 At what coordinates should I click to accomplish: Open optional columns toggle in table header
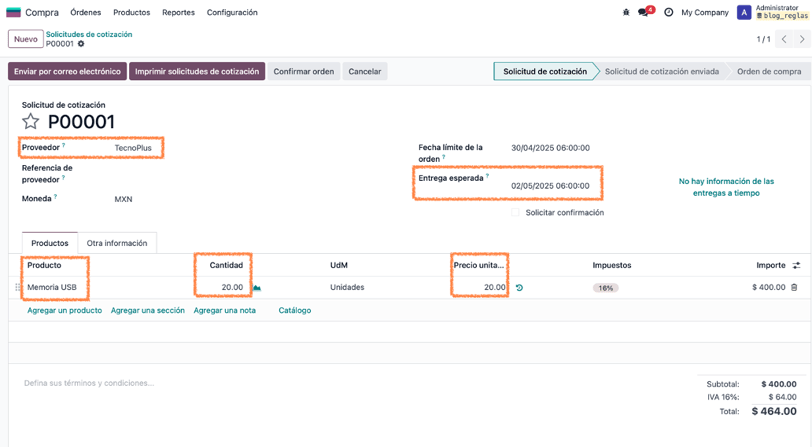tap(796, 265)
